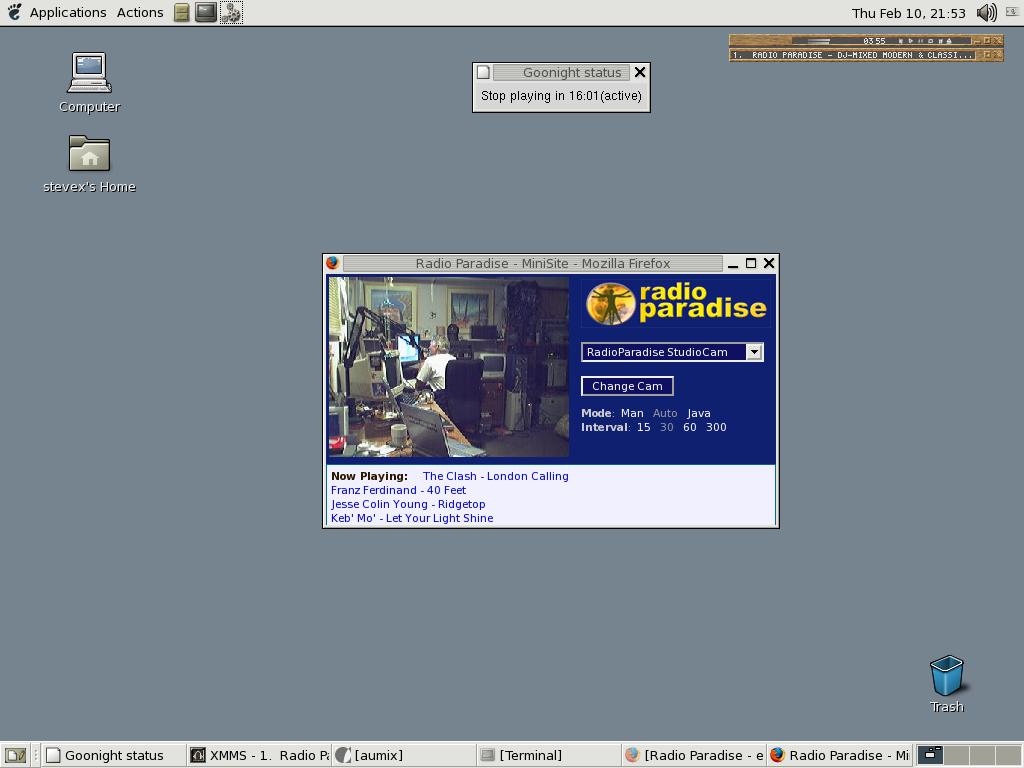Click the XMMS 03:55 time display

pyautogui.click(x=874, y=40)
